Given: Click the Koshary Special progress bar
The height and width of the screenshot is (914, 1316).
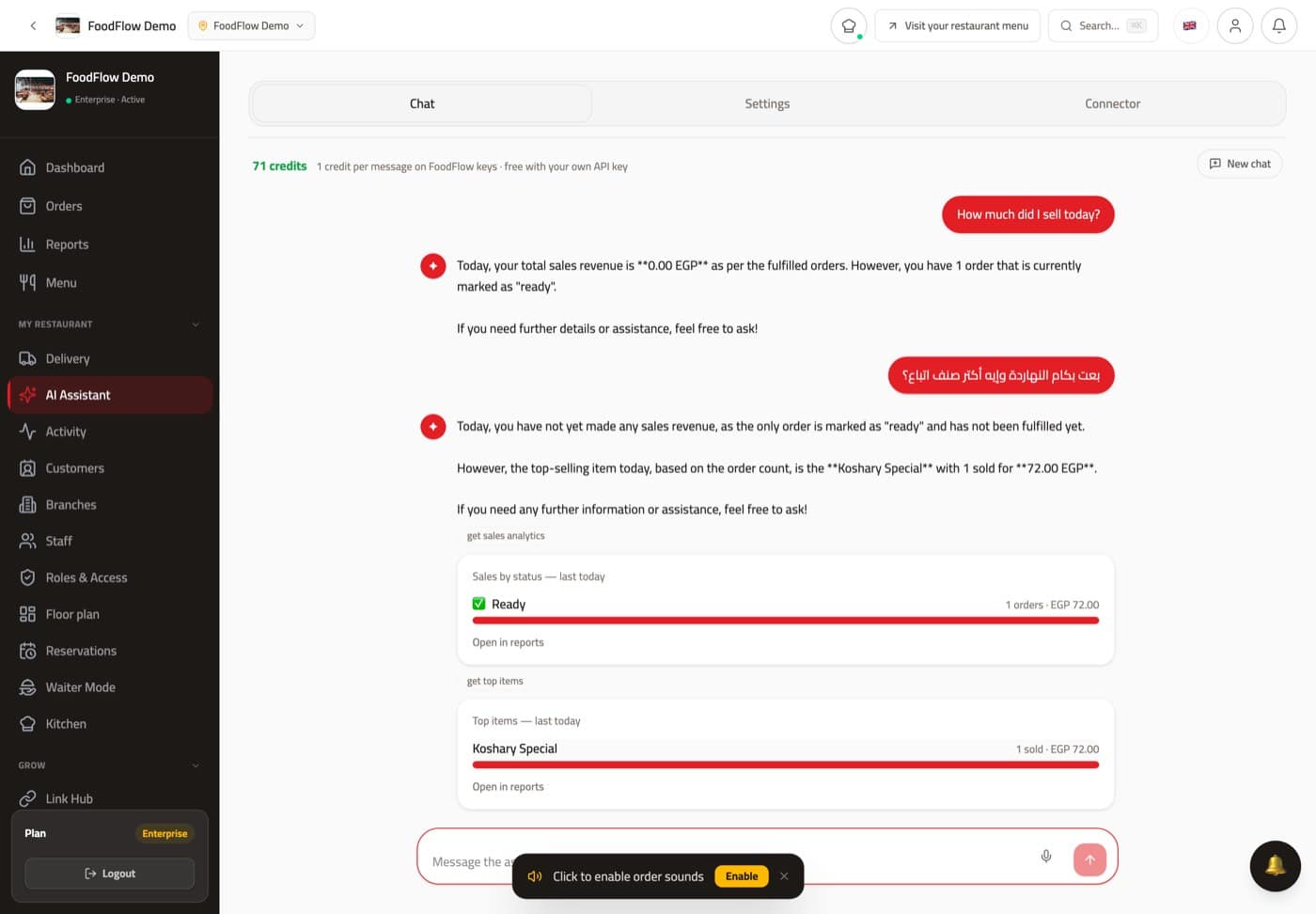Looking at the screenshot, I should pyautogui.click(x=785, y=765).
